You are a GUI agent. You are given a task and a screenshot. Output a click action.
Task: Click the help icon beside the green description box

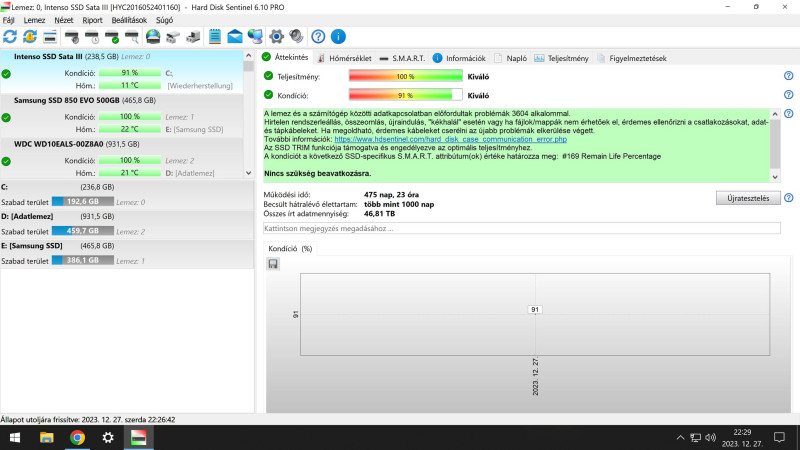tap(788, 114)
